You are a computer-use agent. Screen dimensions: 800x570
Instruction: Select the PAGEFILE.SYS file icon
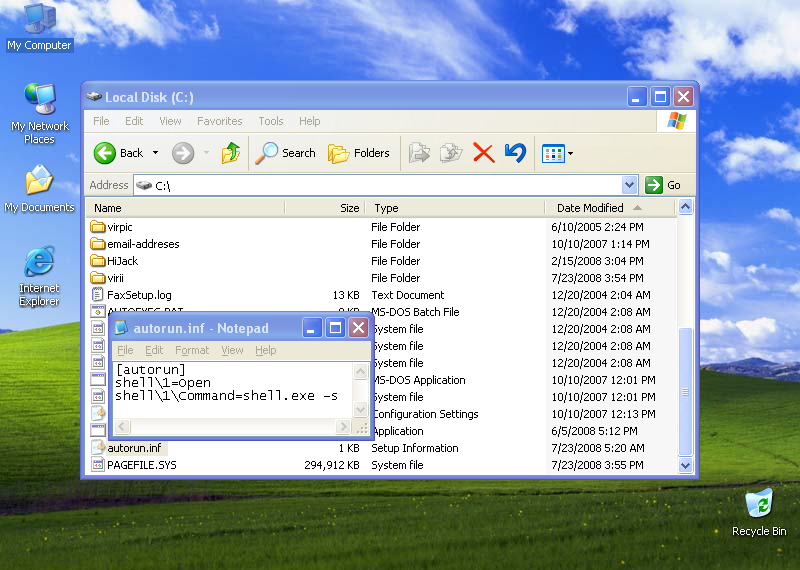[x=97, y=464]
